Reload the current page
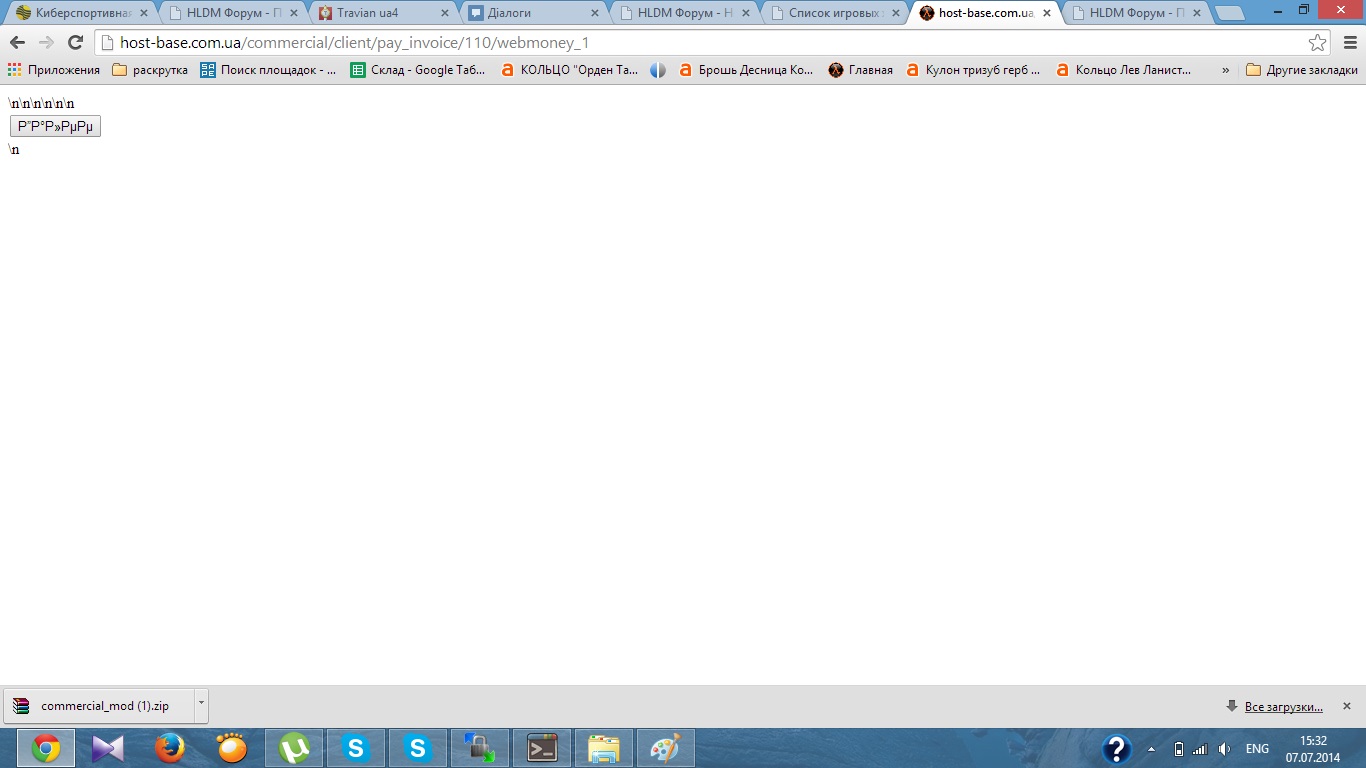 75,43
